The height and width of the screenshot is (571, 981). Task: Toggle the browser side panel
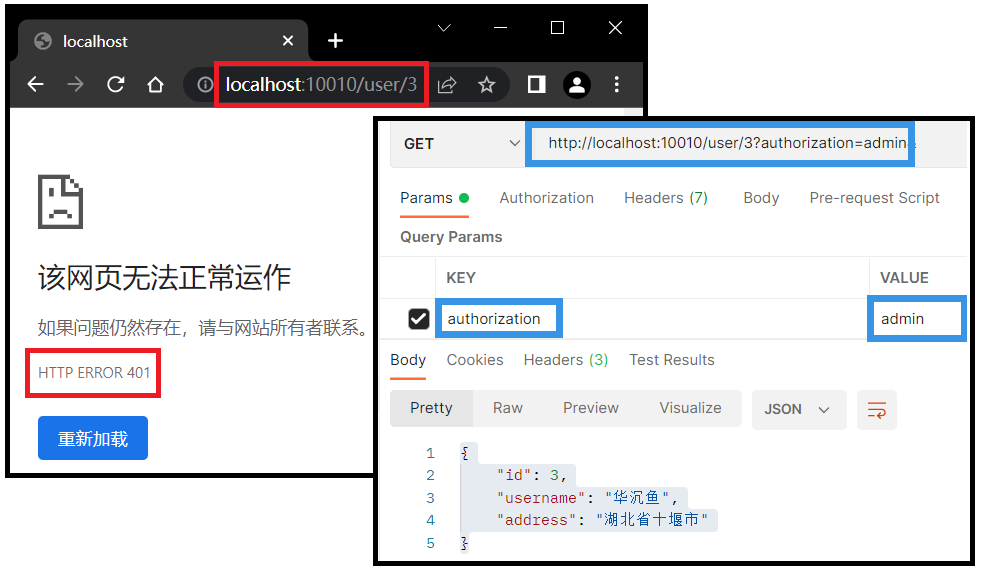536,84
